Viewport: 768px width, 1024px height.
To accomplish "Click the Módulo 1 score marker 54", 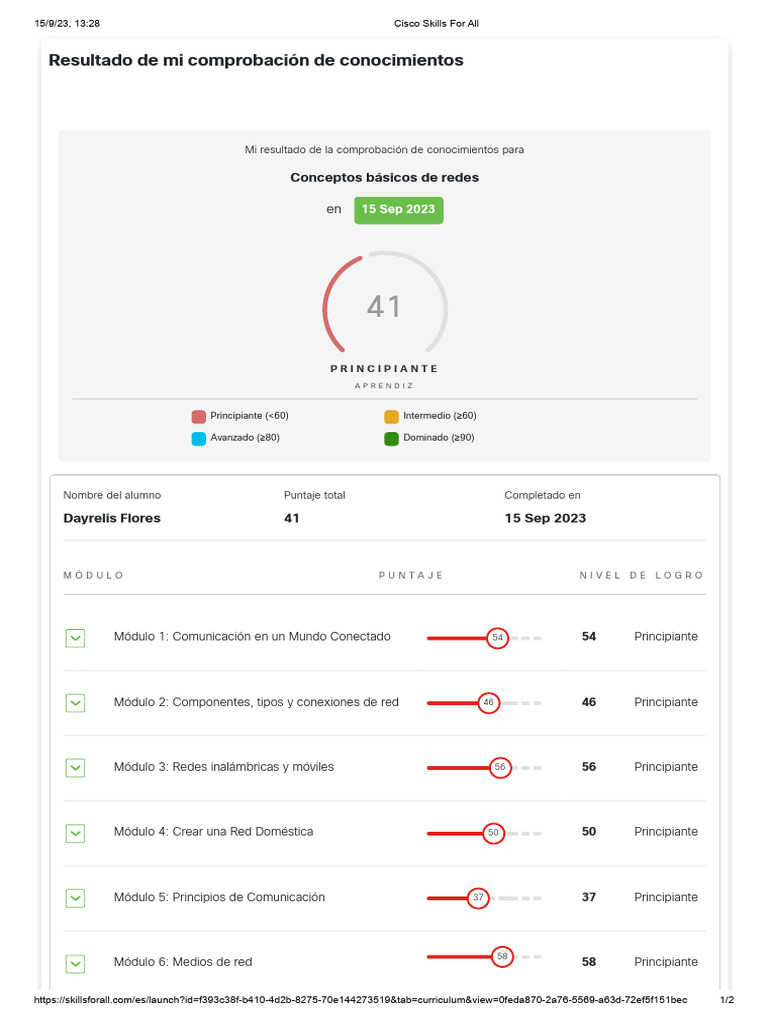I will point(498,638).
